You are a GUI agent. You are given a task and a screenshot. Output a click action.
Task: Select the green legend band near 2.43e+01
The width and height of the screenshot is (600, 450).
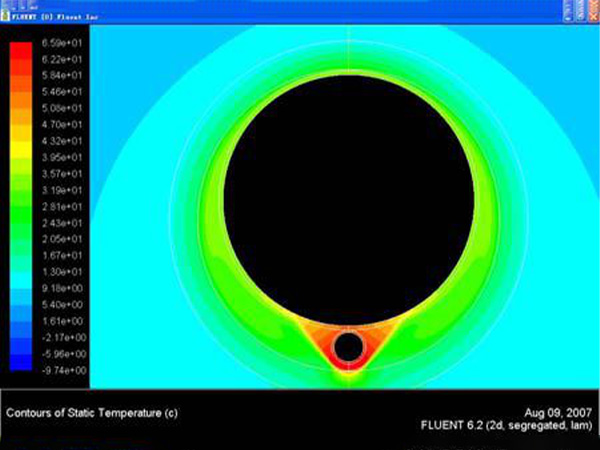(x=21, y=222)
